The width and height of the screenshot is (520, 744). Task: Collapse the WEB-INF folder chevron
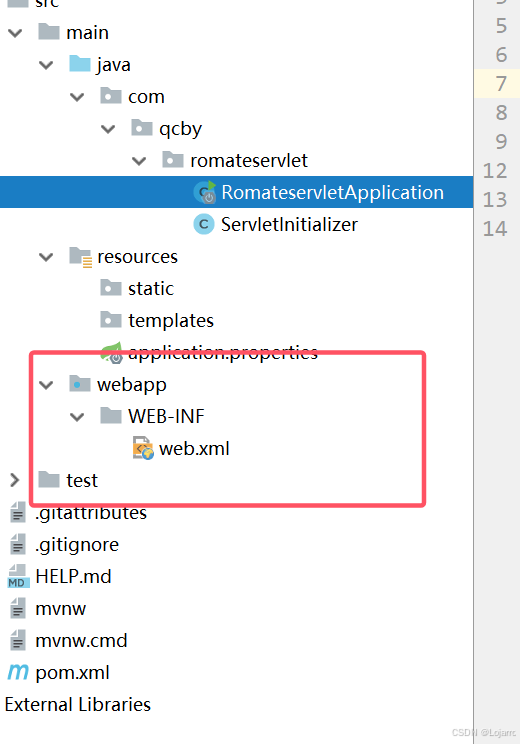point(77,417)
